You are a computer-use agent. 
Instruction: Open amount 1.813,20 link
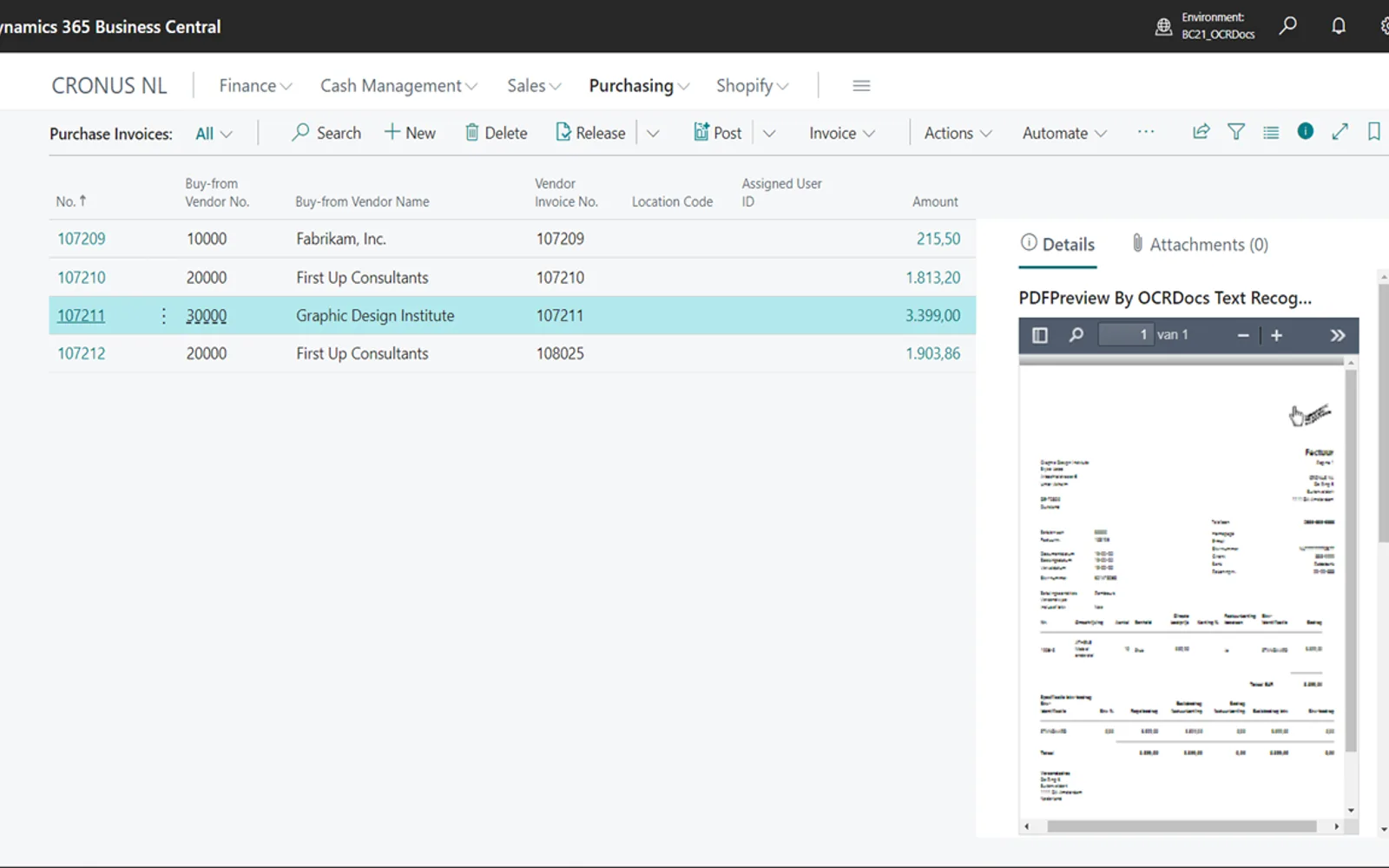click(x=933, y=278)
